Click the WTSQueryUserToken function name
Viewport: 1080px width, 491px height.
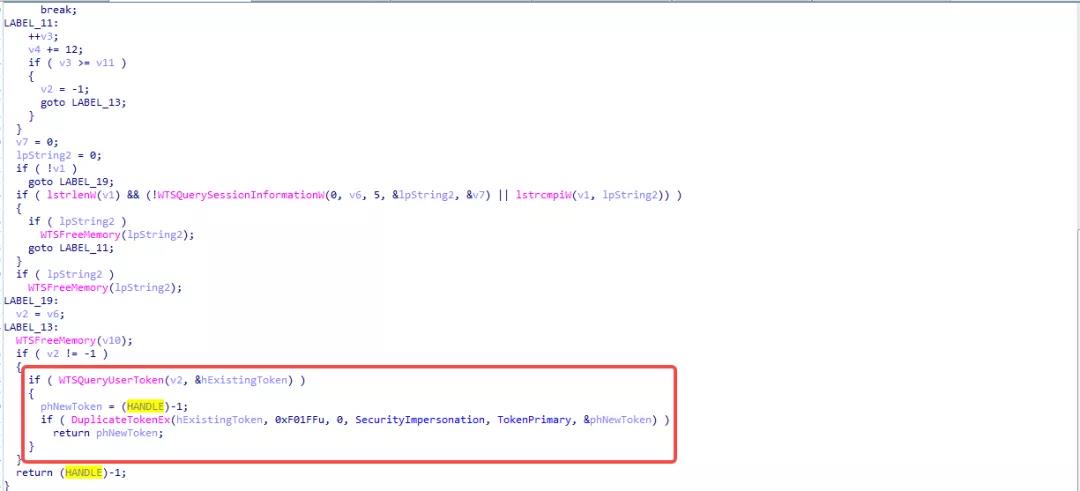coord(110,380)
